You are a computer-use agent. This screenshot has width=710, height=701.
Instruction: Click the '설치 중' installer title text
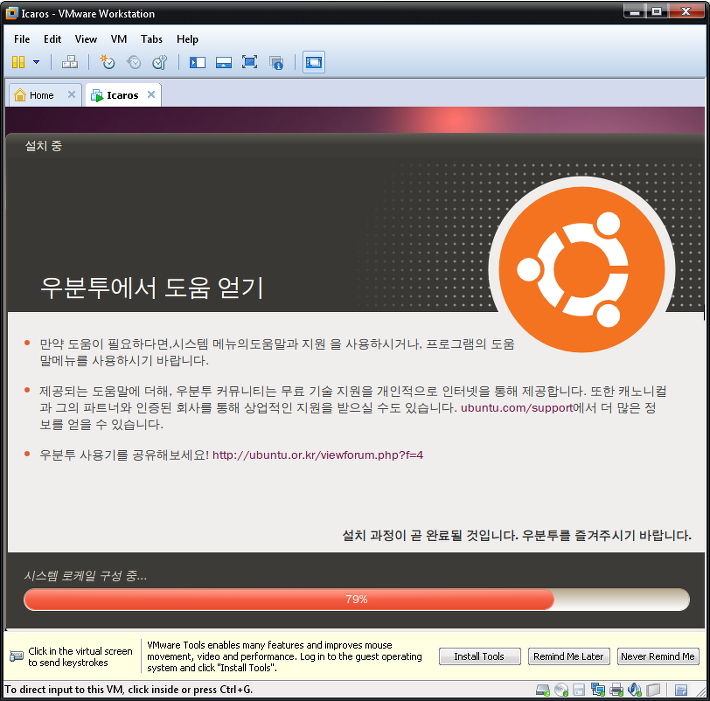coord(43,146)
